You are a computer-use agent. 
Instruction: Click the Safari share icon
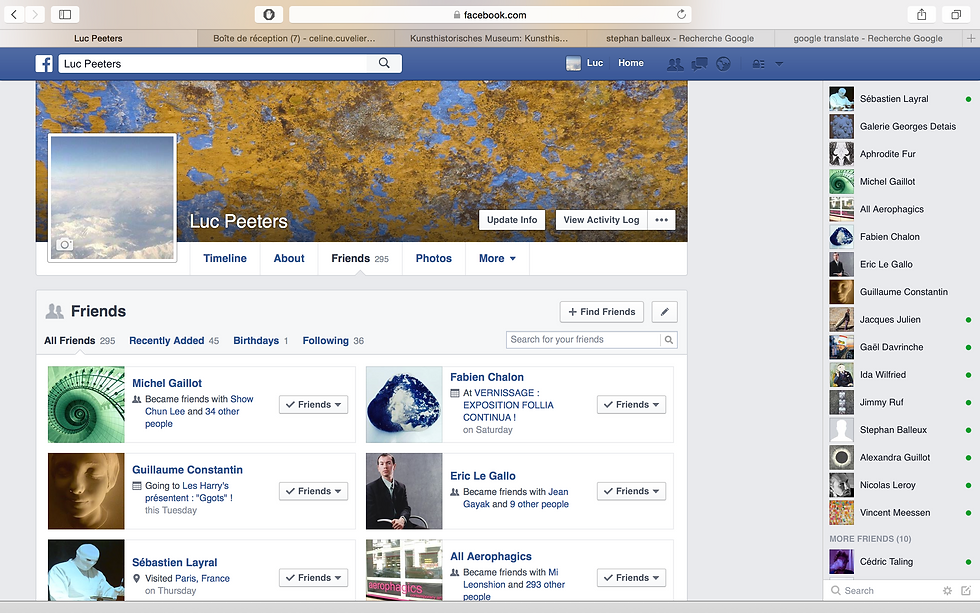click(922, 14)
